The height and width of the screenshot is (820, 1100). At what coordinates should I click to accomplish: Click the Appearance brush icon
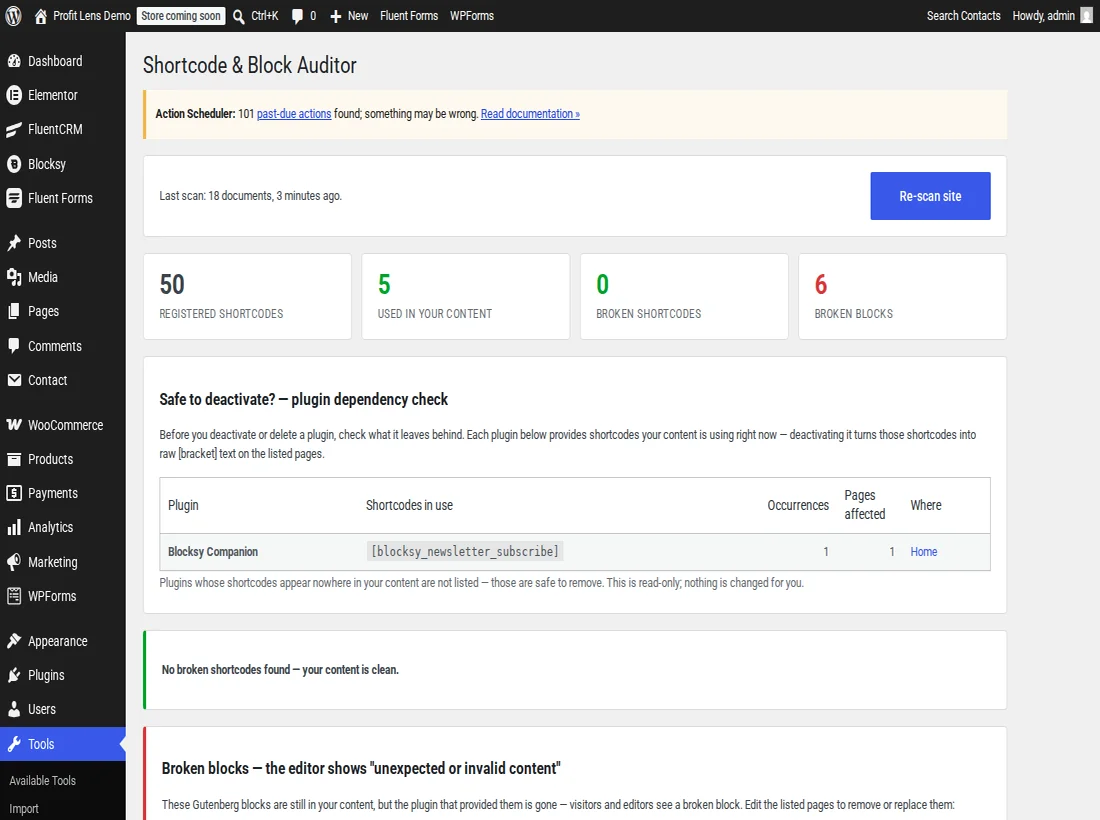pyautogui.click(x=14, y=640)
